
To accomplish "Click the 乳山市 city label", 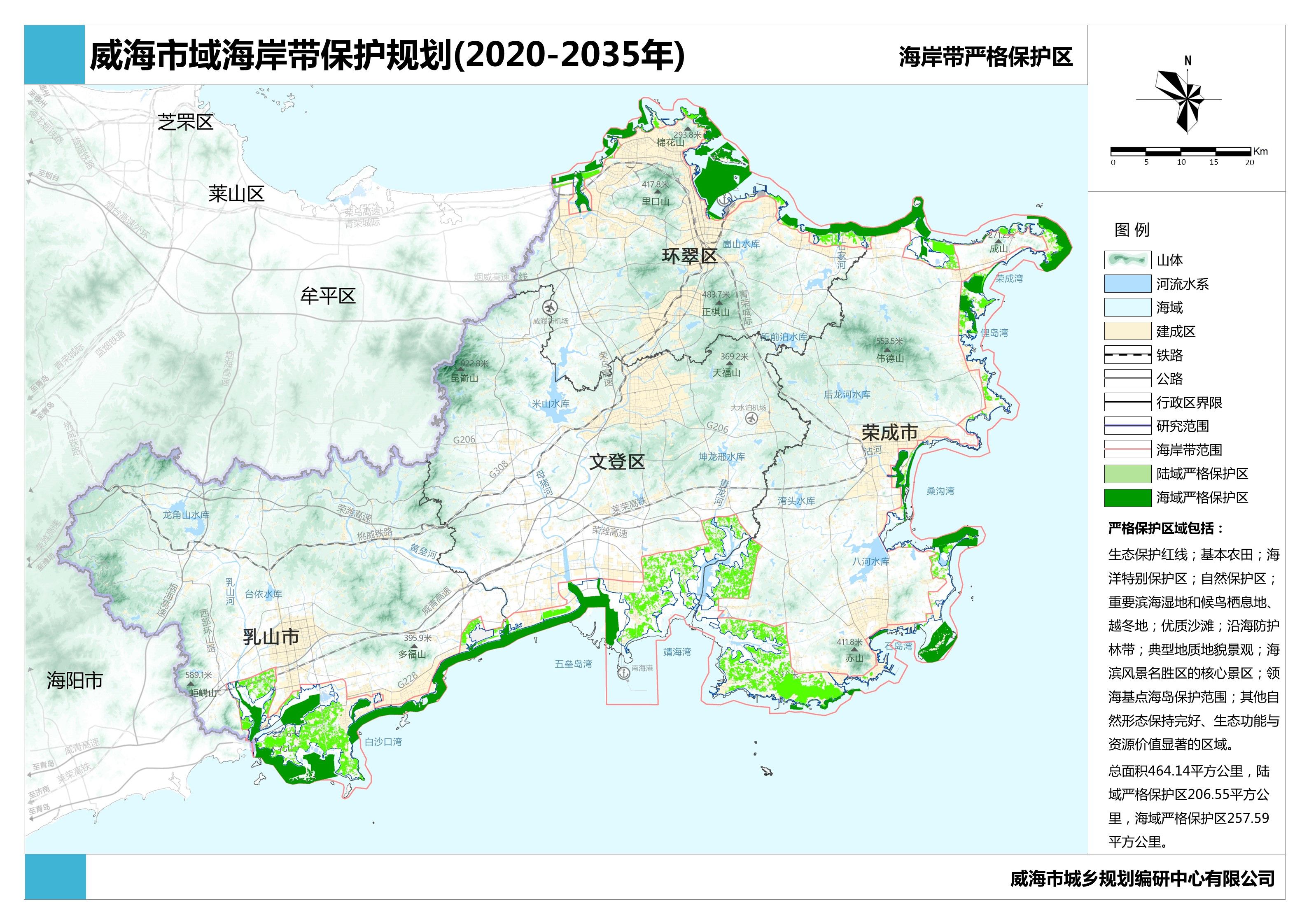I will 271,637.
